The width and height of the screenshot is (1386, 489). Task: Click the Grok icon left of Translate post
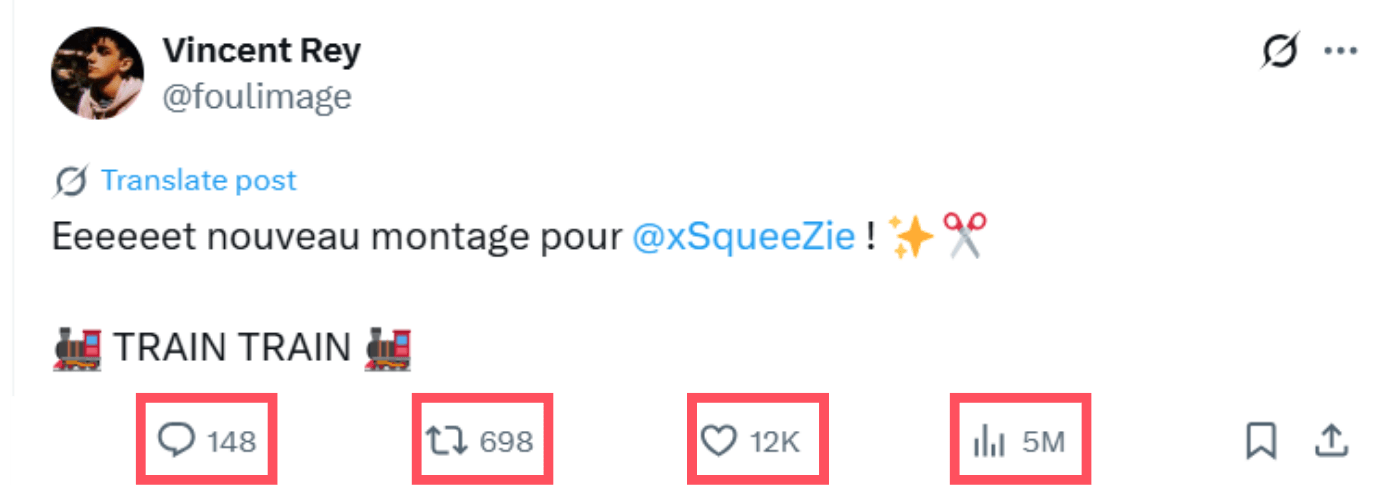[71, 181]
